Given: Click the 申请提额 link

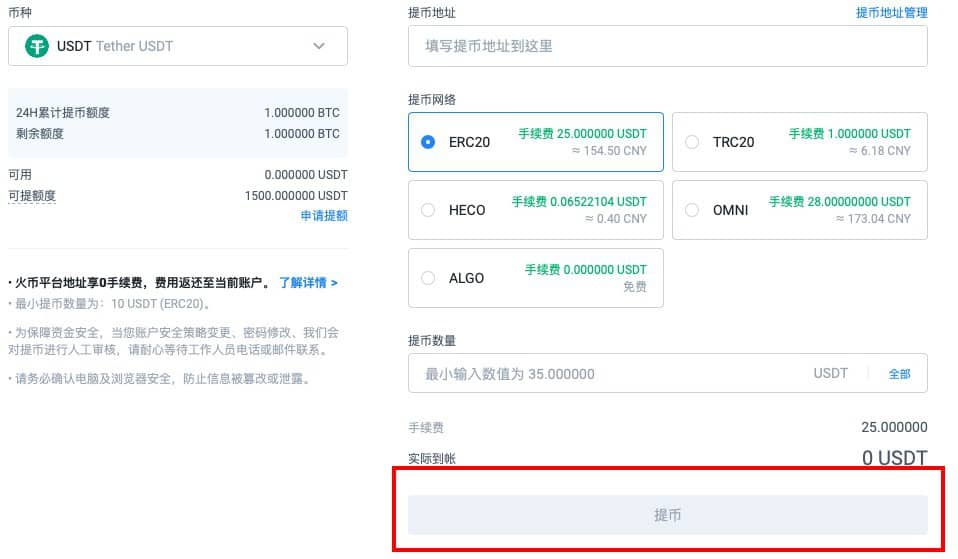Looking at the screenshot, I should point(324,215).
